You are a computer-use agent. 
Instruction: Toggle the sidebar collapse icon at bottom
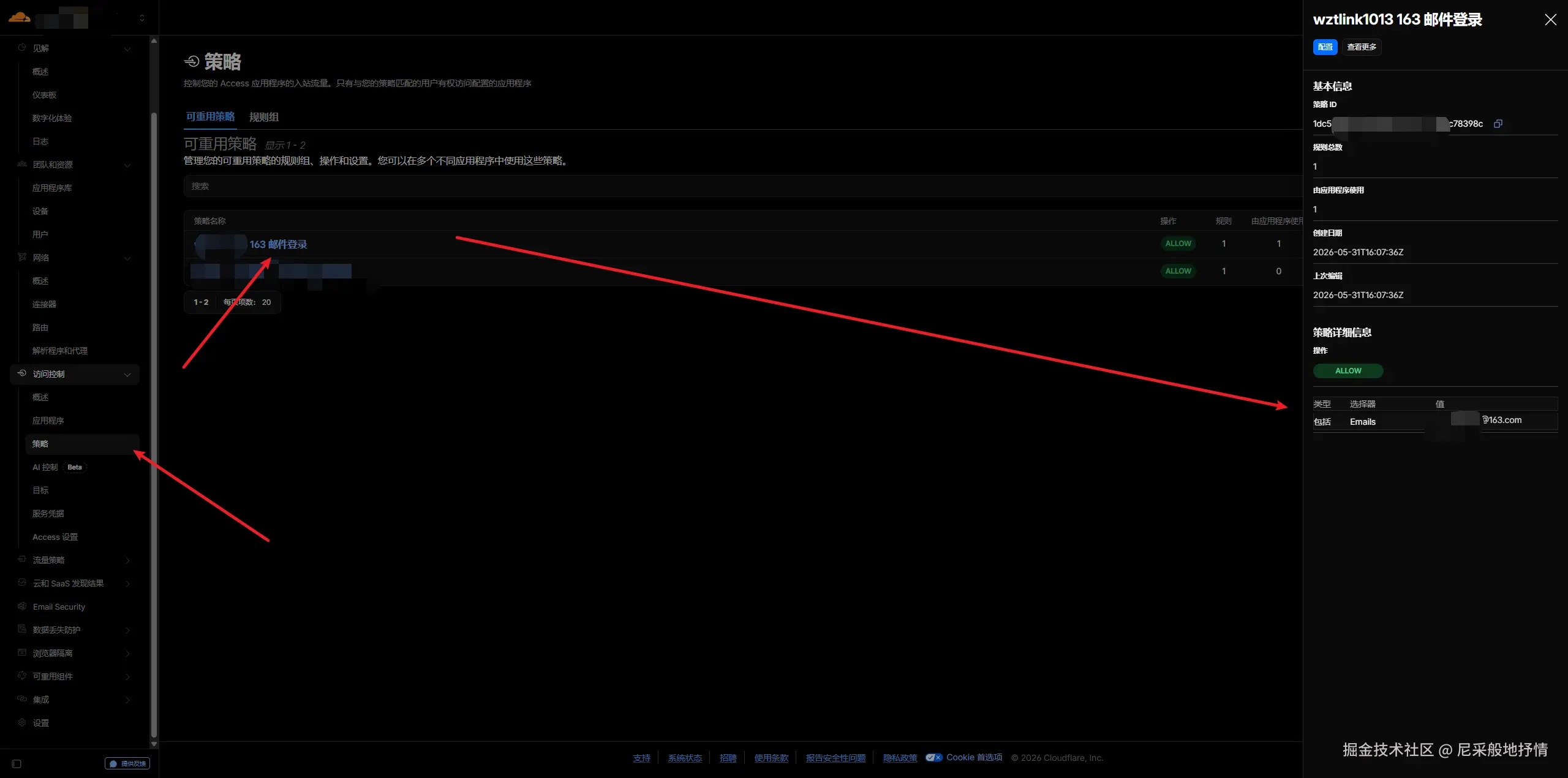click(17, 763)
